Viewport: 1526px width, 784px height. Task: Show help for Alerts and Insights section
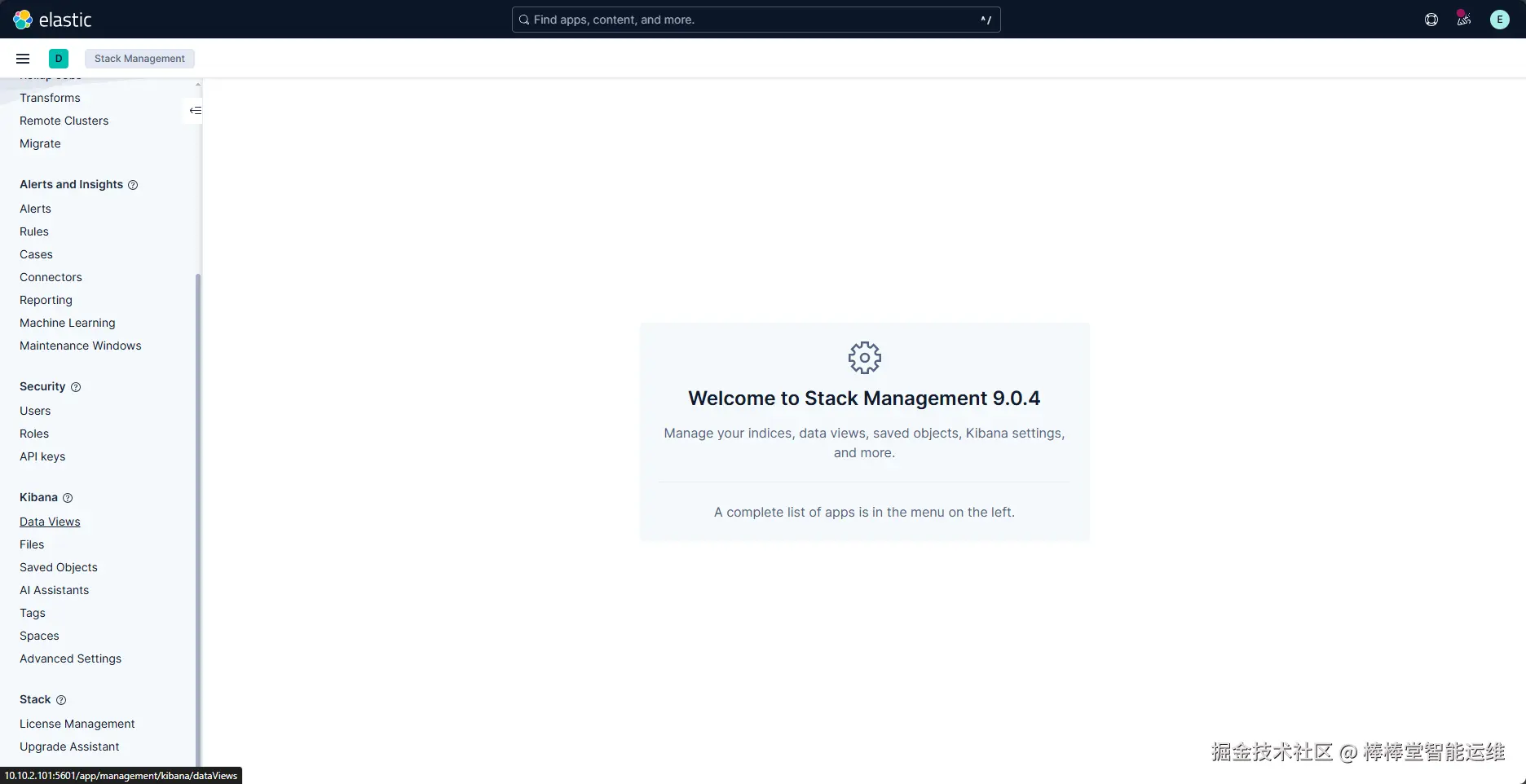[x=133, y=185]
